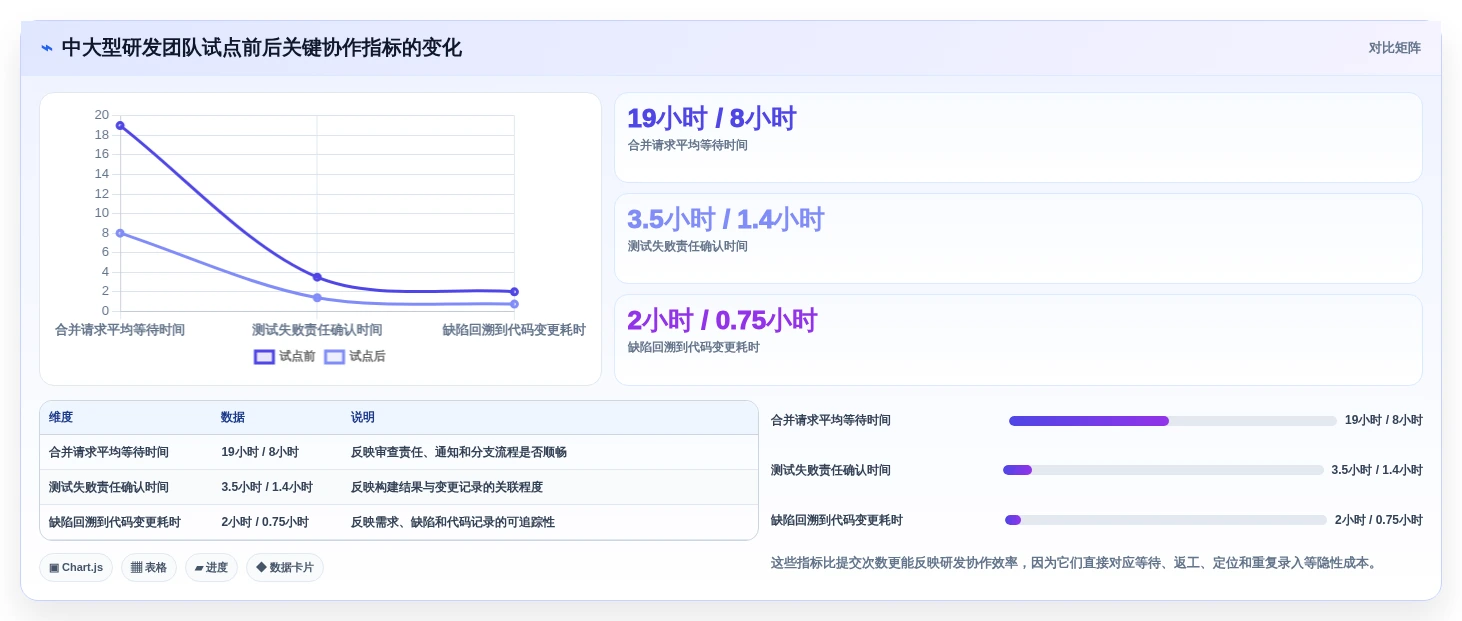
Task: Click progress label 缺陷回溯到代码变更耗时
Action: 837,520
